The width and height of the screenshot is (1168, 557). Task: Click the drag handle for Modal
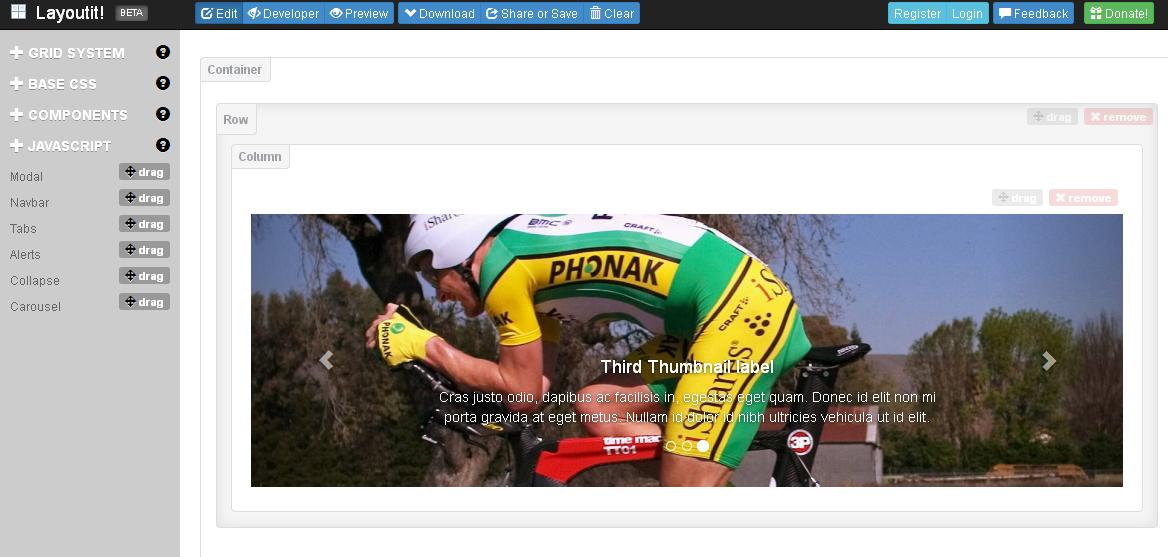pyautogui.click(x=145, y=172)
